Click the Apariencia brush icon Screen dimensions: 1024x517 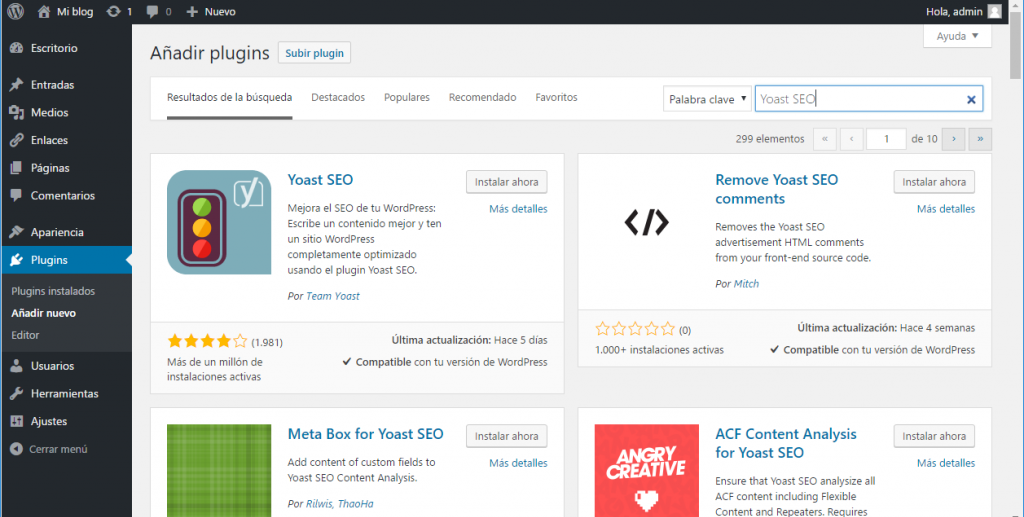click(16, 232)
